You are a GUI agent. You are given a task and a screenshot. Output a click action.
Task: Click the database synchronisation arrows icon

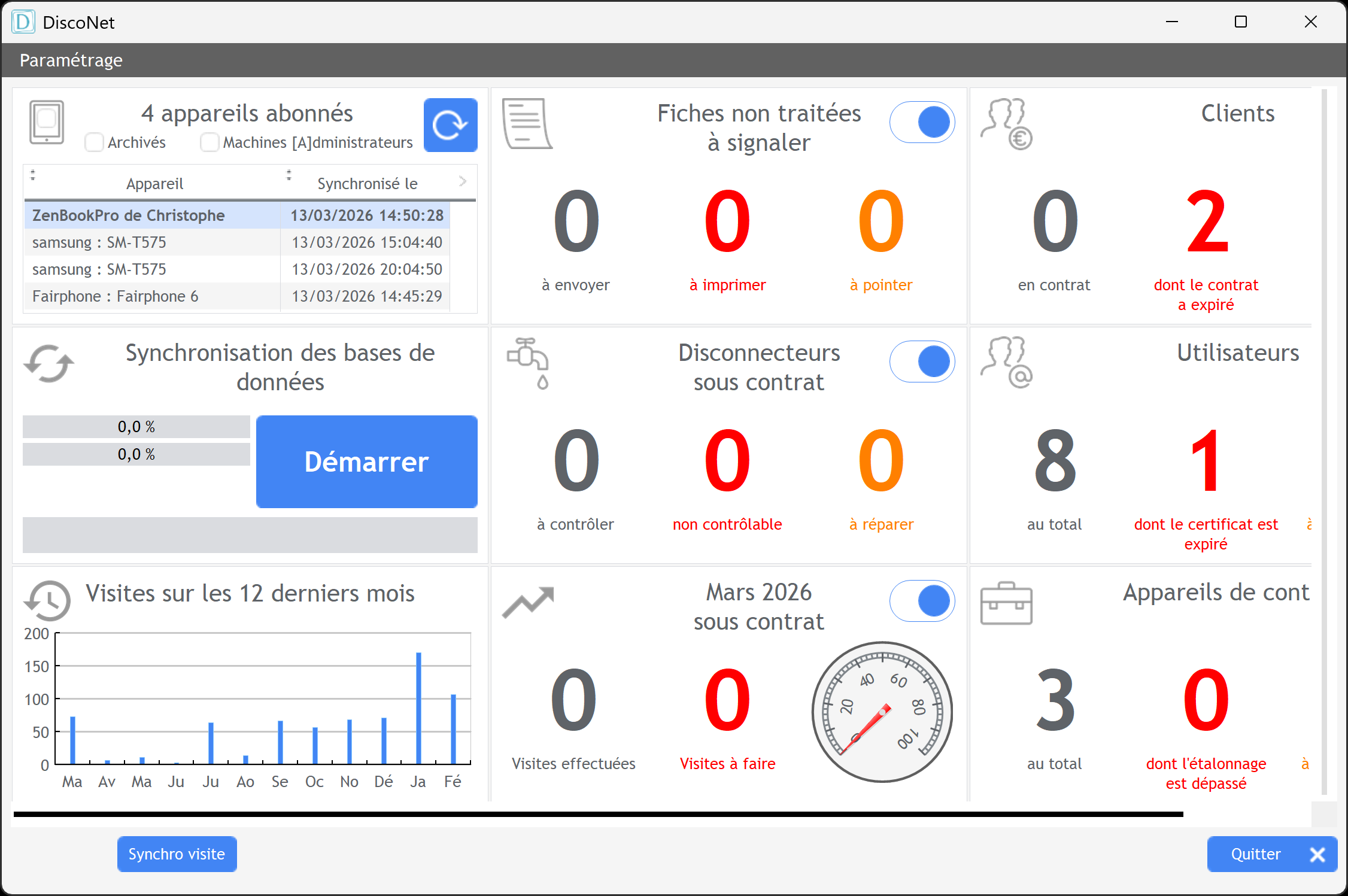[48, 363]
